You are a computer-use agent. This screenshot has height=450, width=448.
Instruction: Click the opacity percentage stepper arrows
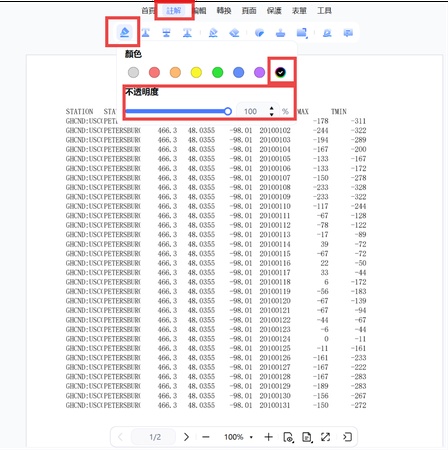[272, 111]
